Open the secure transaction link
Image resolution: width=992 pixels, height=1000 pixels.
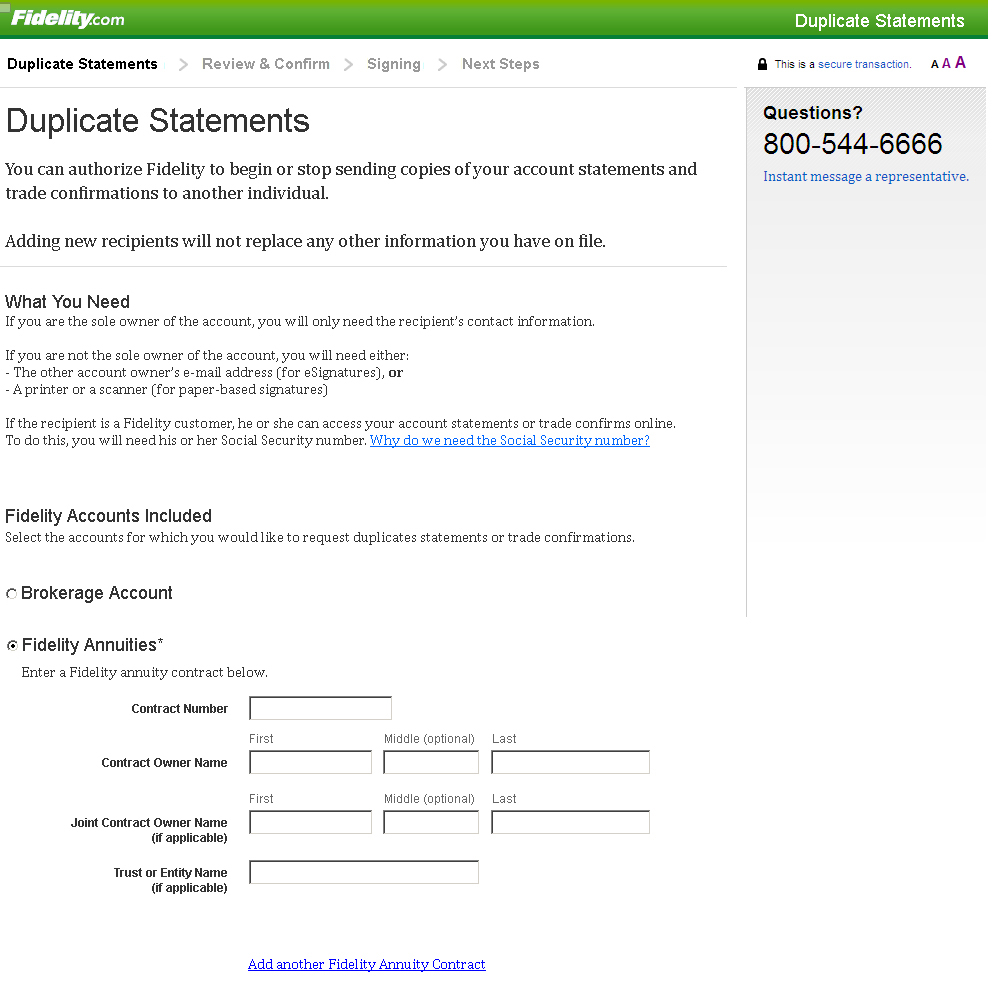pyautogui.click(x=864, y=64)
